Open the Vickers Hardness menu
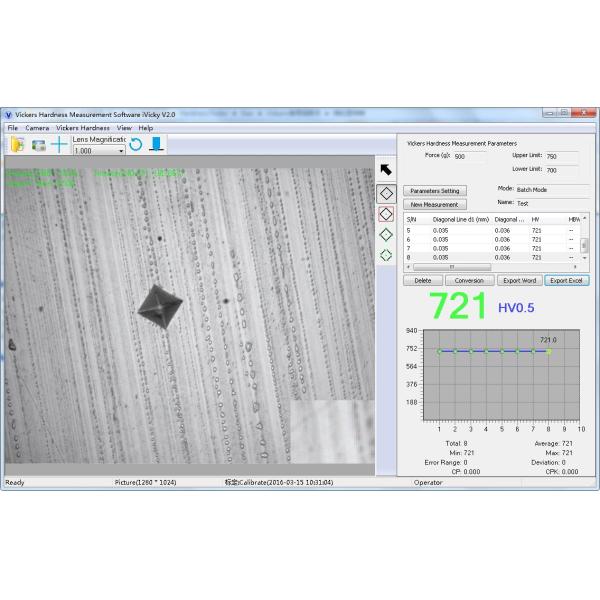This screenshot has height=600, width=600. [82, 128]
